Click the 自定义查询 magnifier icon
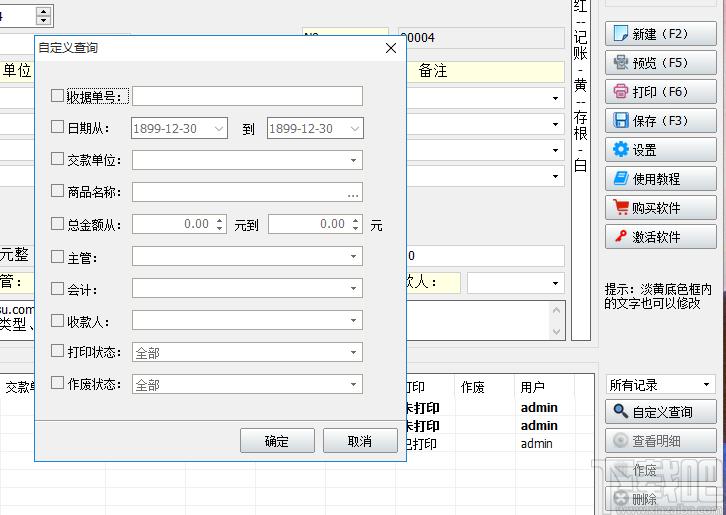The image size is (726, 515). click(x=621, y=411)
